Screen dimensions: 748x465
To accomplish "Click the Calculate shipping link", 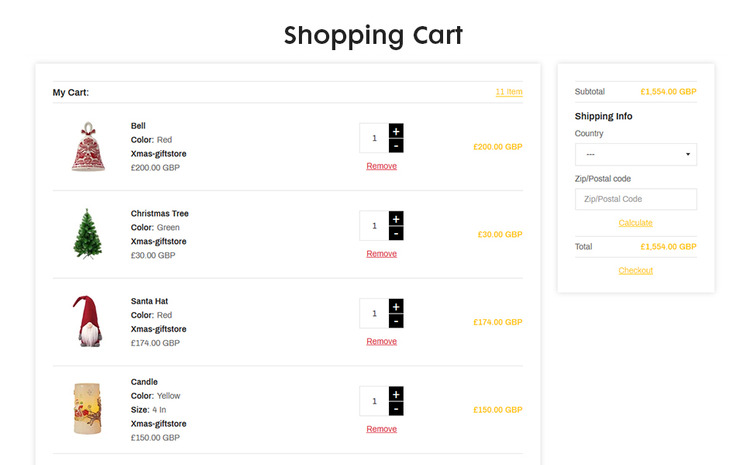I will [635, 223].
